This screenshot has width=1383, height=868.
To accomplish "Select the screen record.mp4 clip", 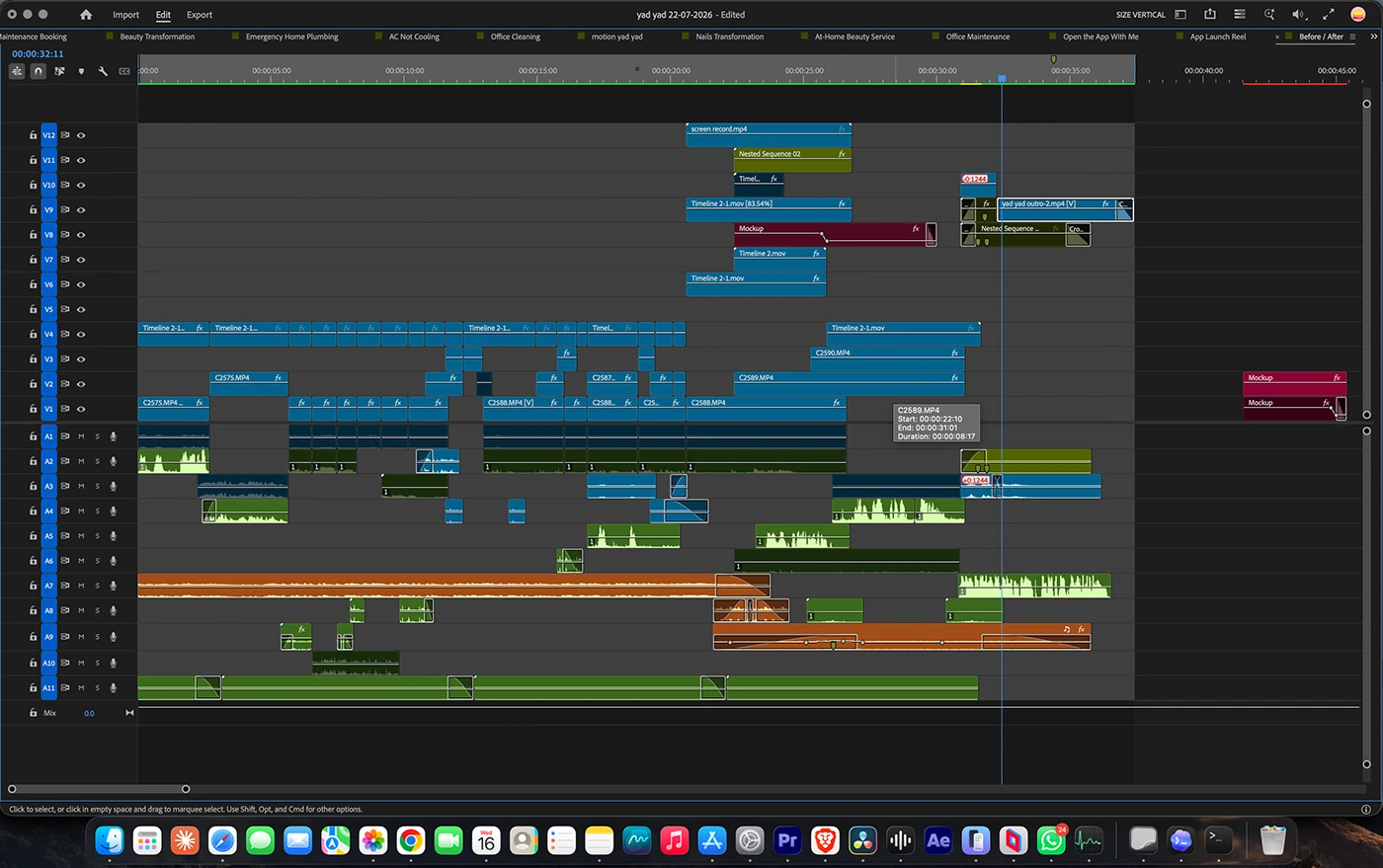I will click(768, 134).
